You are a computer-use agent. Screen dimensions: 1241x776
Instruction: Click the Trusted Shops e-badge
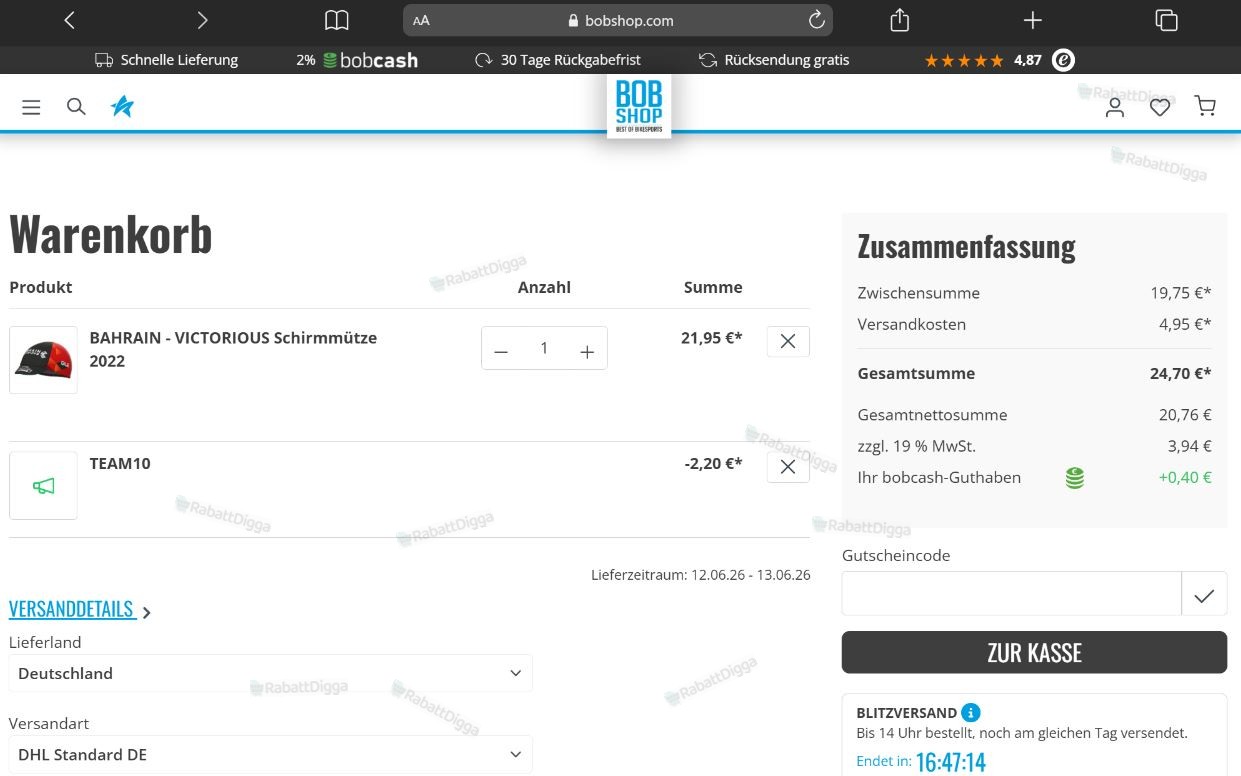pyautogui.click(x=1064, y=60)
